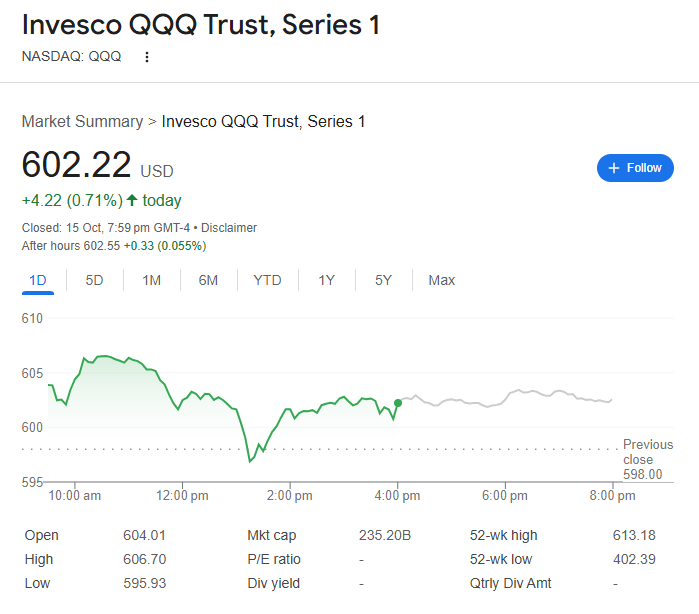Click the green 4:00 pm closing dot

pyautogui.click(x=398, y=403)
